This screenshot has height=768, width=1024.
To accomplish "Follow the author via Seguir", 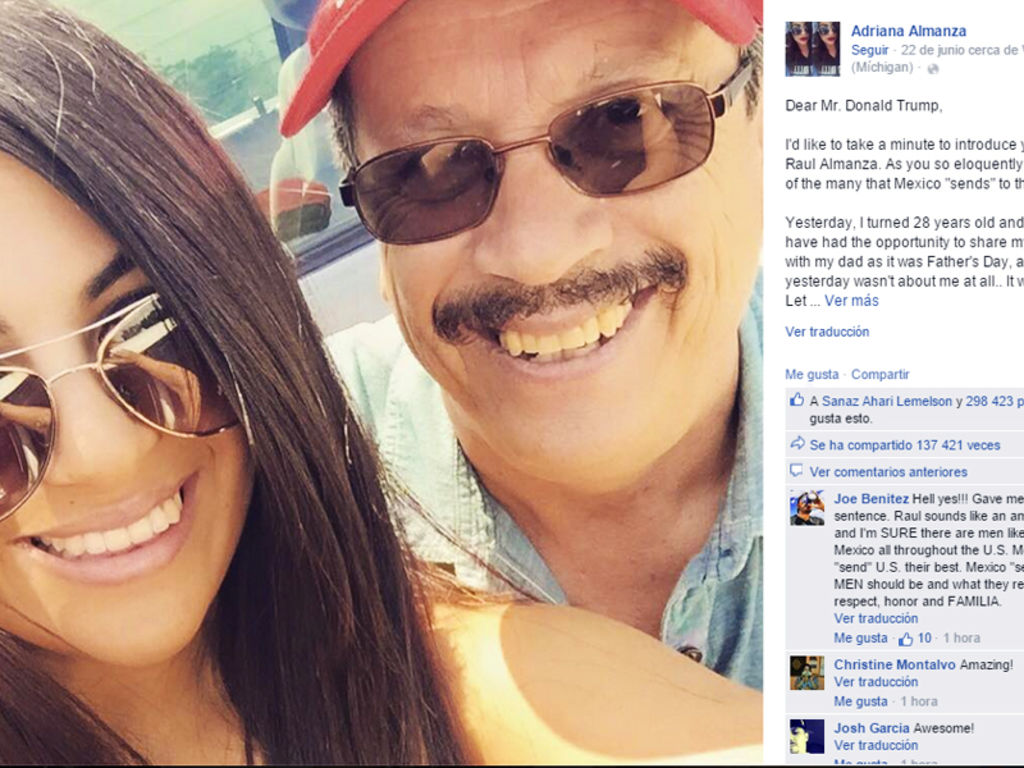I will (x=870, y=50).
